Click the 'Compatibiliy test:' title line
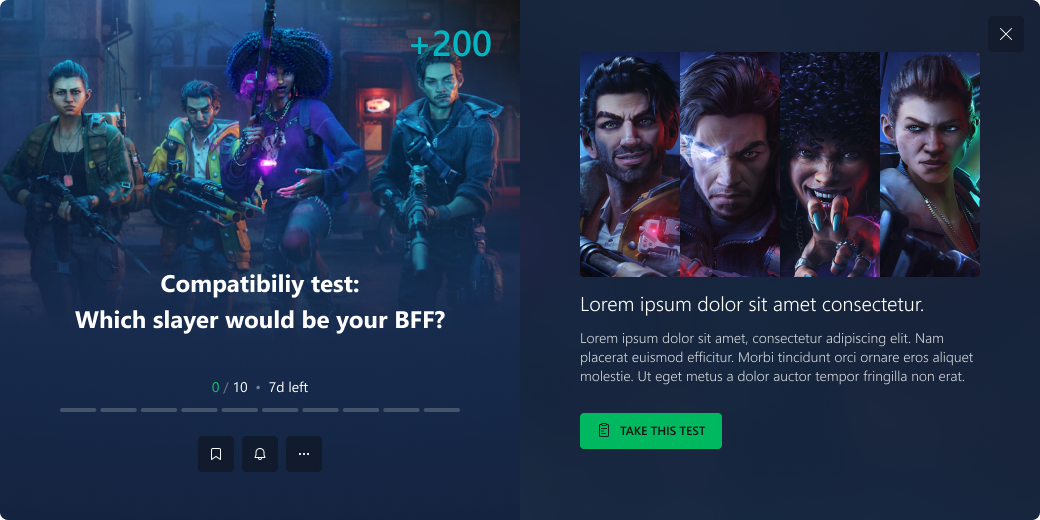 (260, 285)
